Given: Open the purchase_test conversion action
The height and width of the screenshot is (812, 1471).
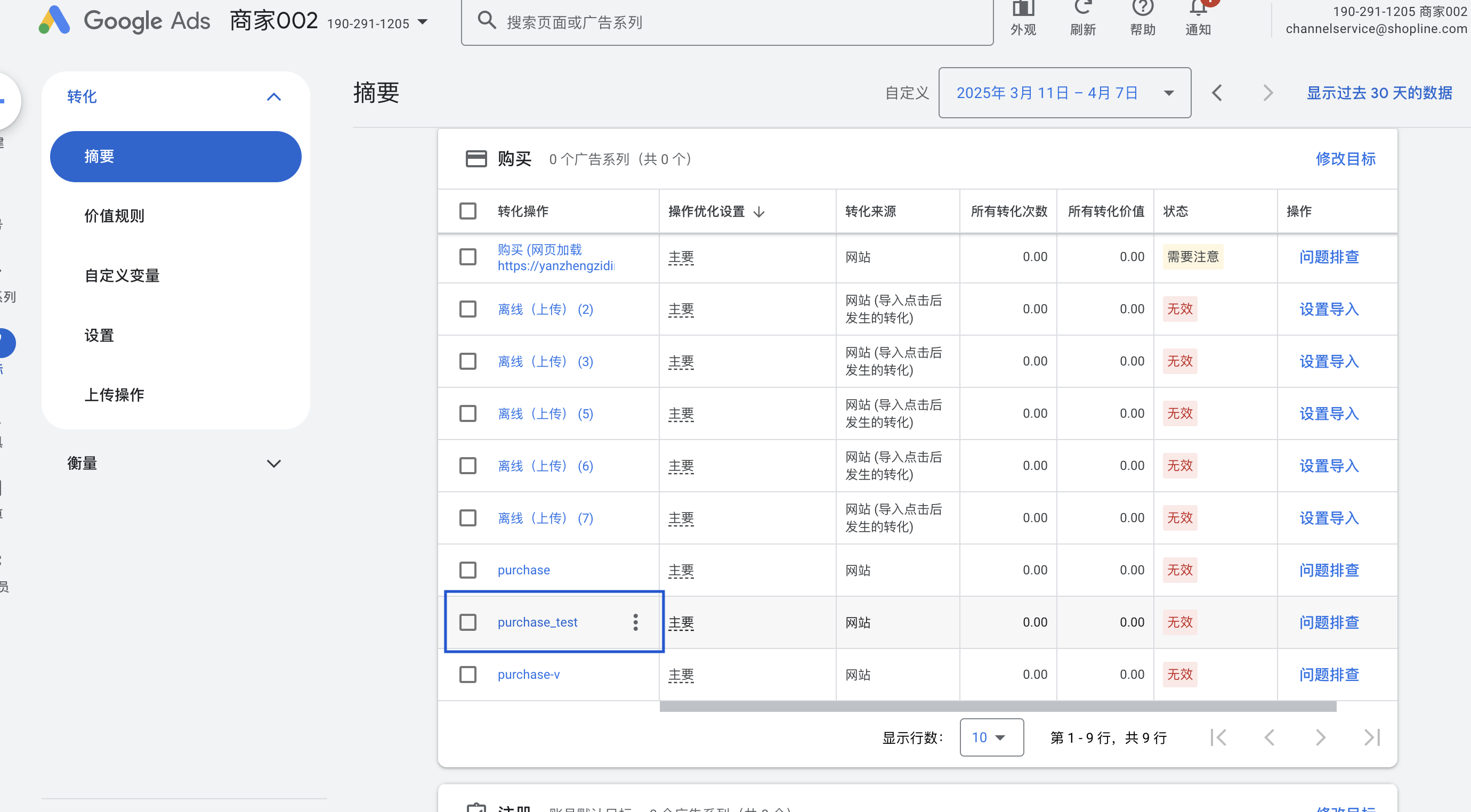Looking at the screenshot, I should [x=537, y=622].
